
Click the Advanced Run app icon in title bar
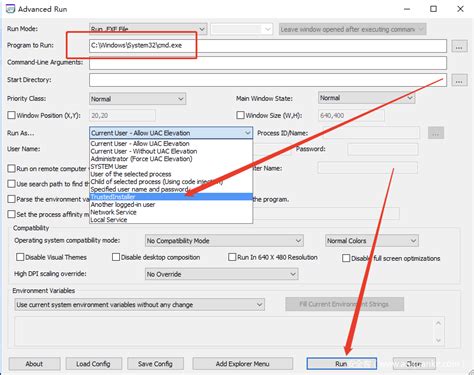[10, 9]
